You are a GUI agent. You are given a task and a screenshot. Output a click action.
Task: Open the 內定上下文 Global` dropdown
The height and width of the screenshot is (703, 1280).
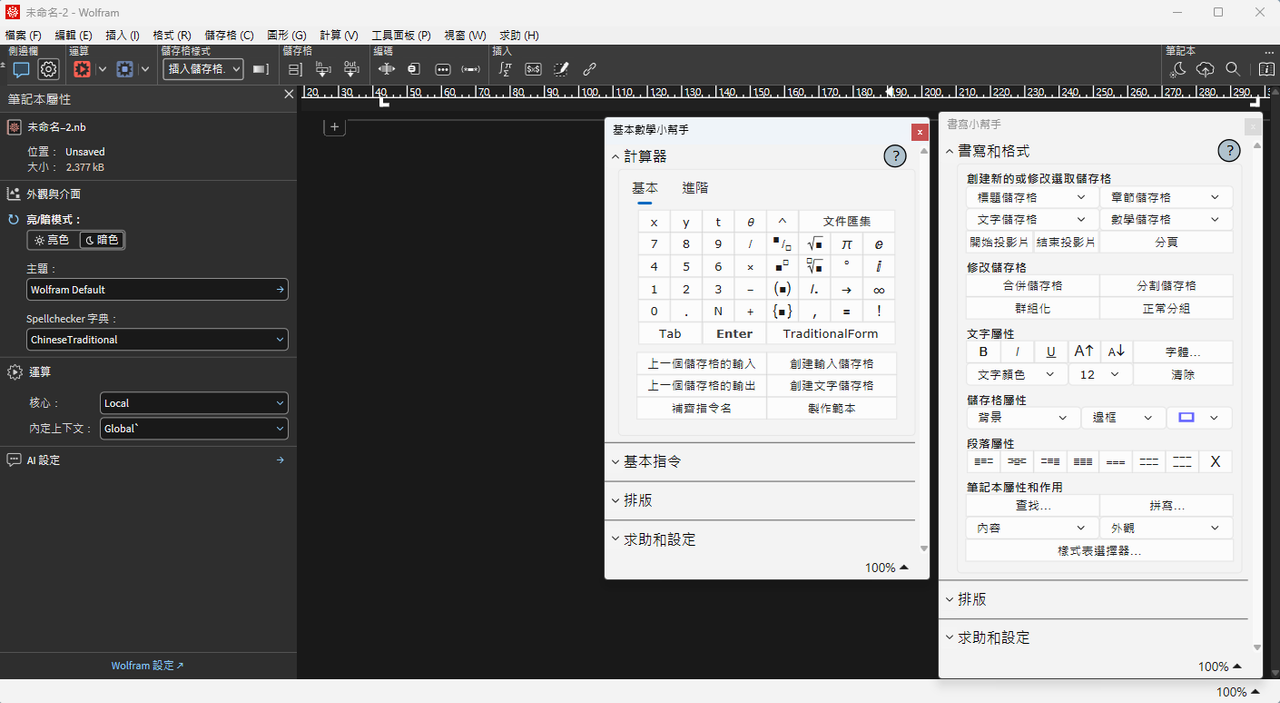pos(194,428)
